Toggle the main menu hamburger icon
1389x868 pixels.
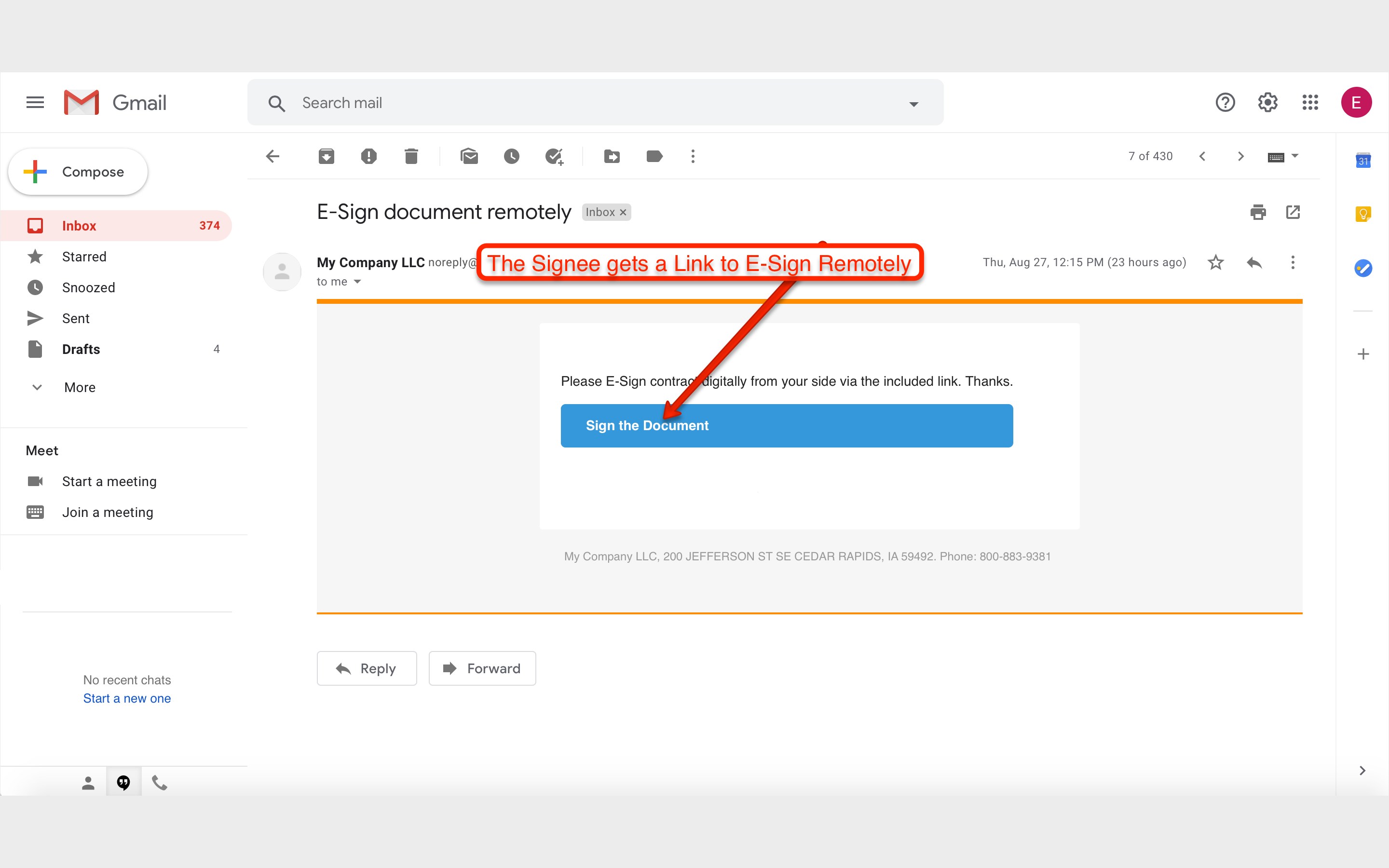pos(35,103)
